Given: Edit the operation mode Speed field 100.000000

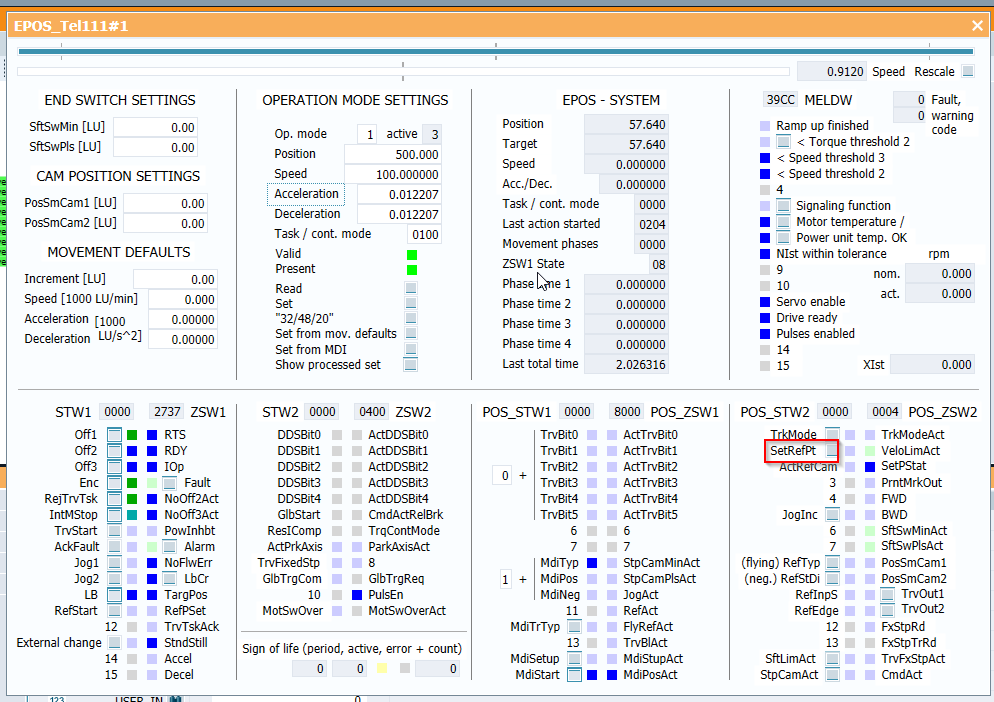Looking at the screenshot, I should click(x=392, y=174).
